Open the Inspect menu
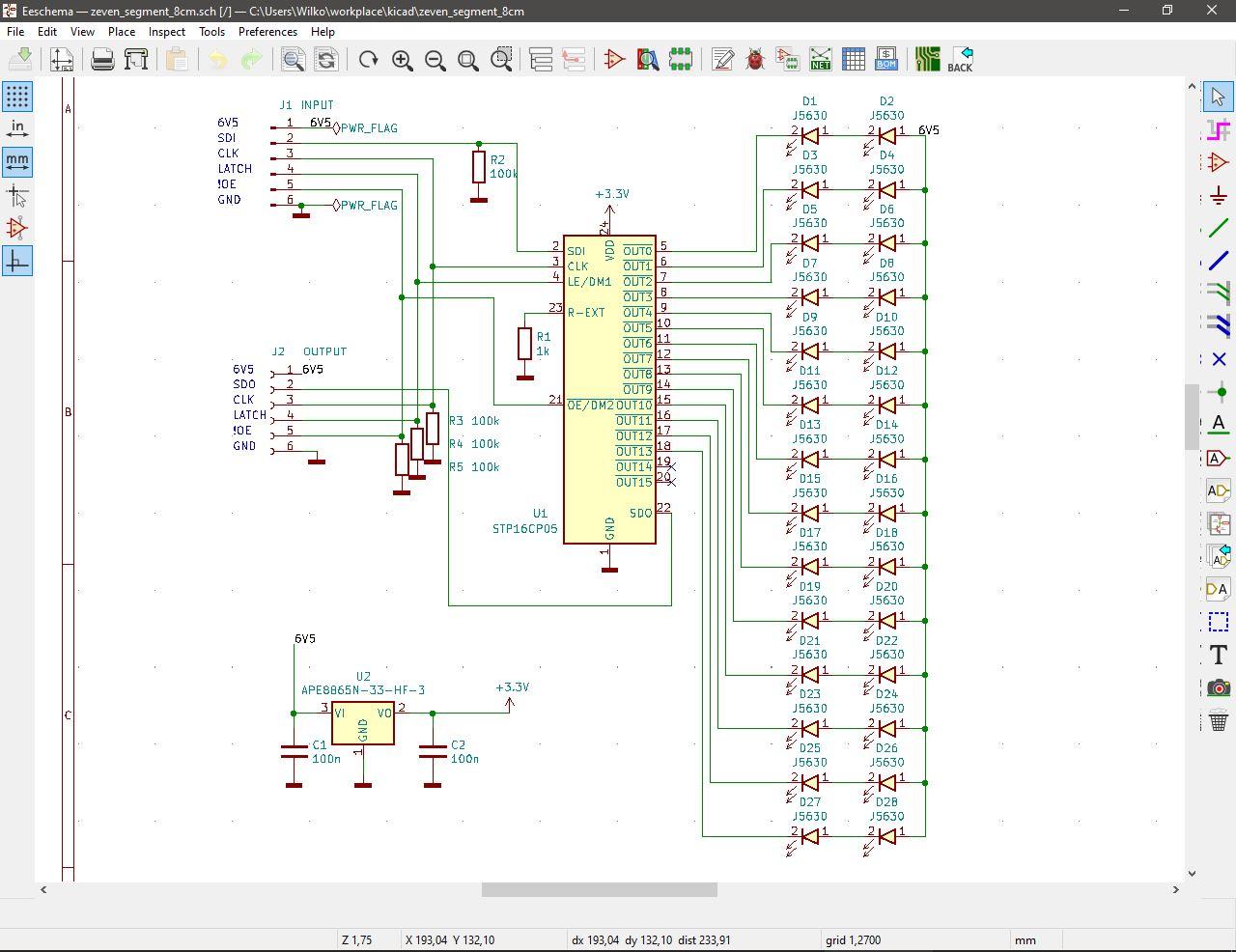Screen dimensions: 1236x952 click(x=166, y=32)
